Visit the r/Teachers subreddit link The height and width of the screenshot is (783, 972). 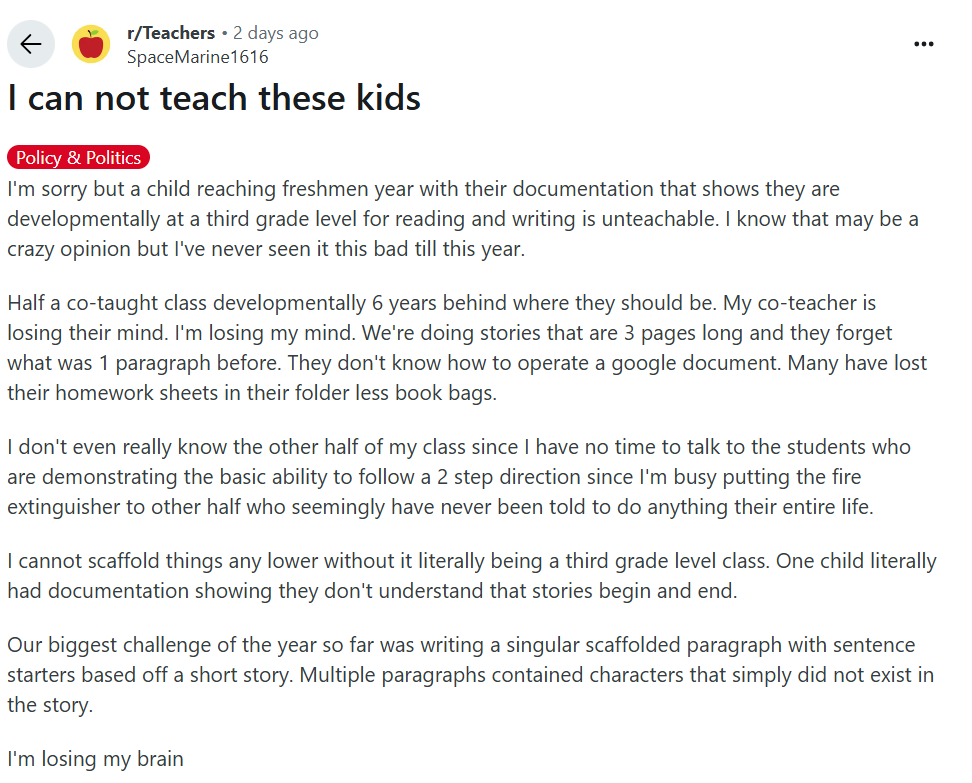coord(171,33)
